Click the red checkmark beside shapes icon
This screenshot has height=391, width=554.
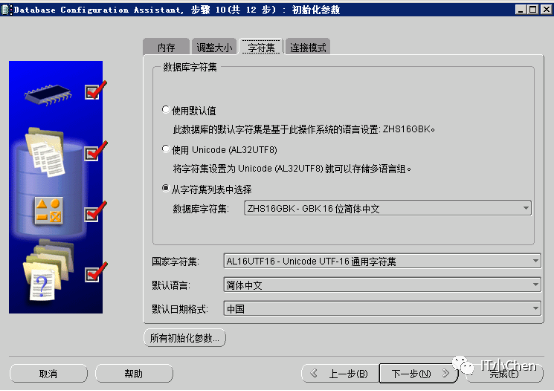96,212
